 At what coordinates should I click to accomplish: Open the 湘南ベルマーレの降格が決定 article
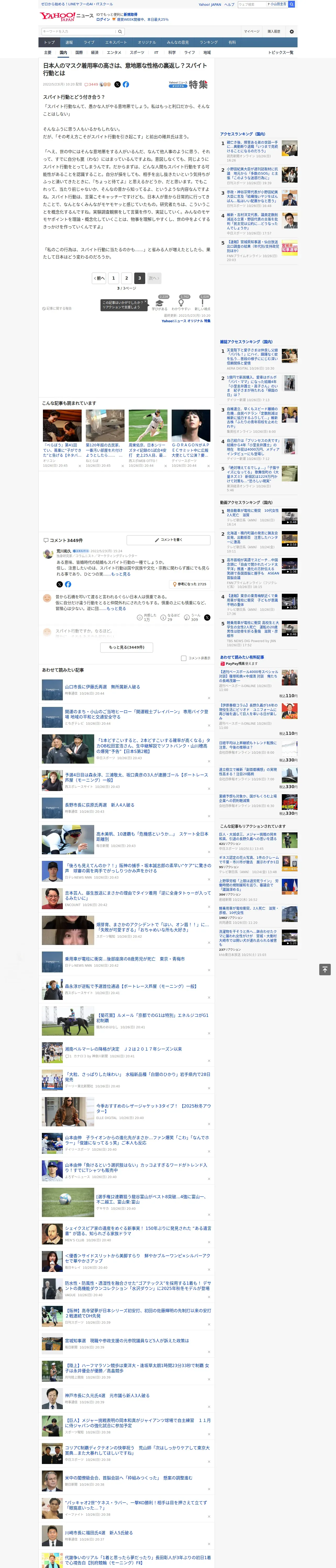click(123, 1049)
